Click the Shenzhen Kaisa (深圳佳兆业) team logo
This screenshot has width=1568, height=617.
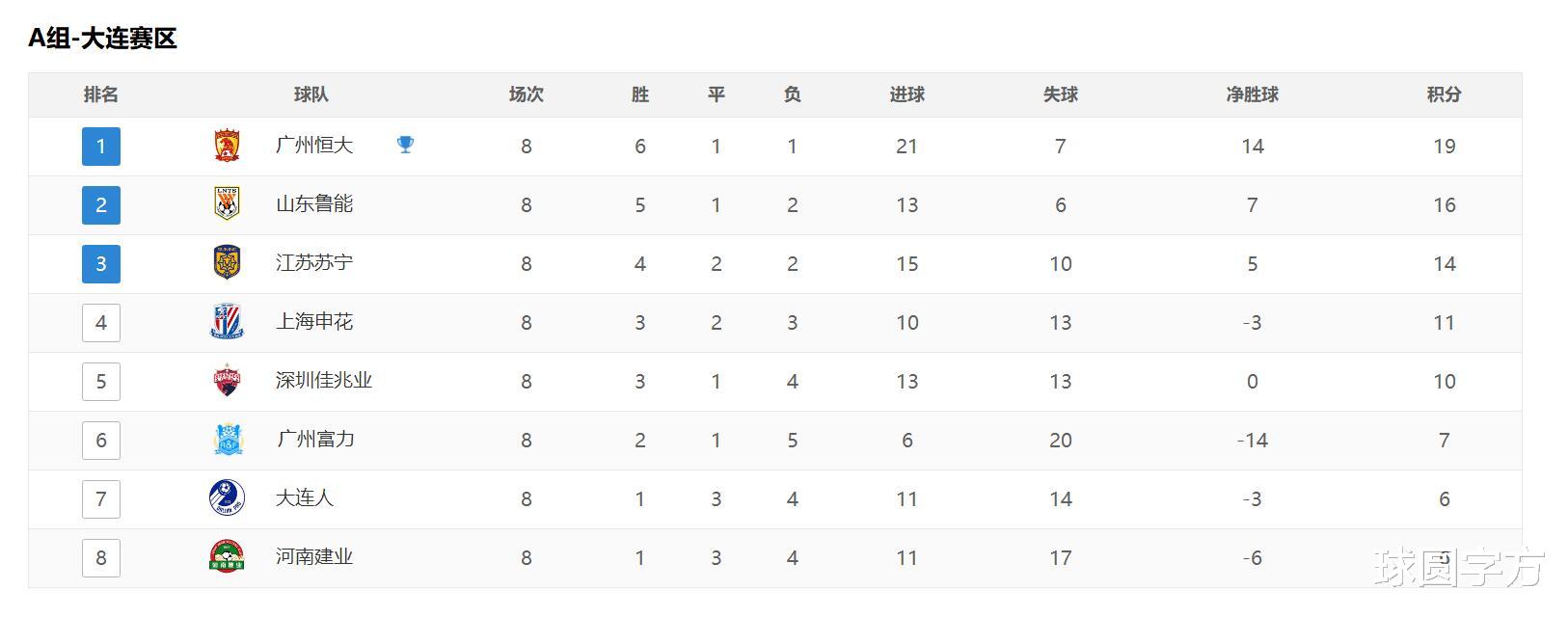227,381
